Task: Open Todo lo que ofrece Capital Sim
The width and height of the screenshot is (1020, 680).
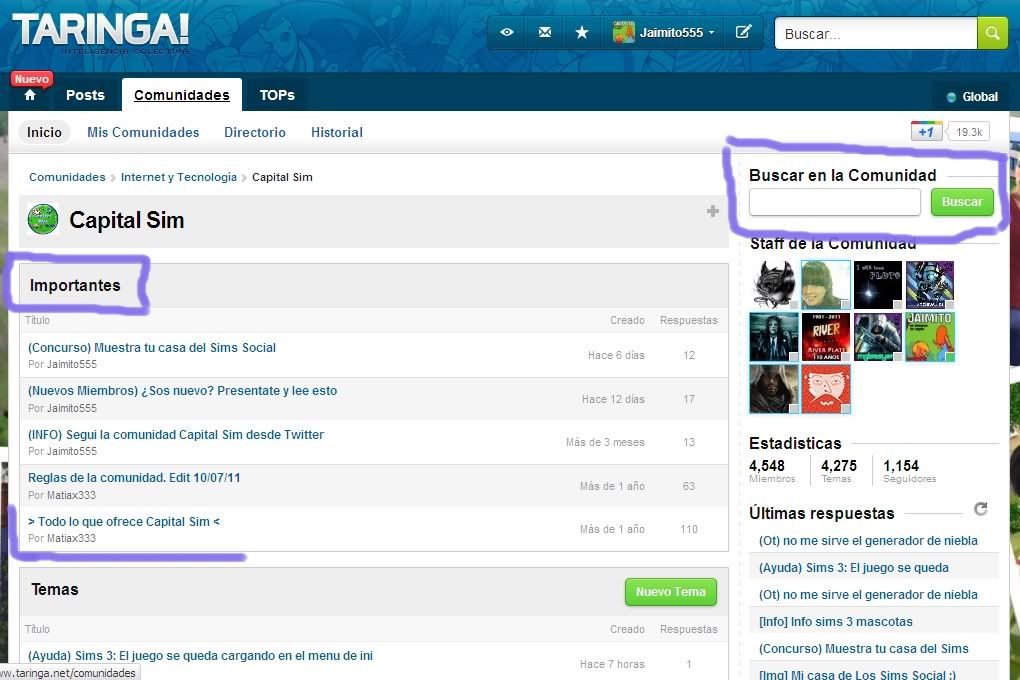Action: tap(124, 521)
